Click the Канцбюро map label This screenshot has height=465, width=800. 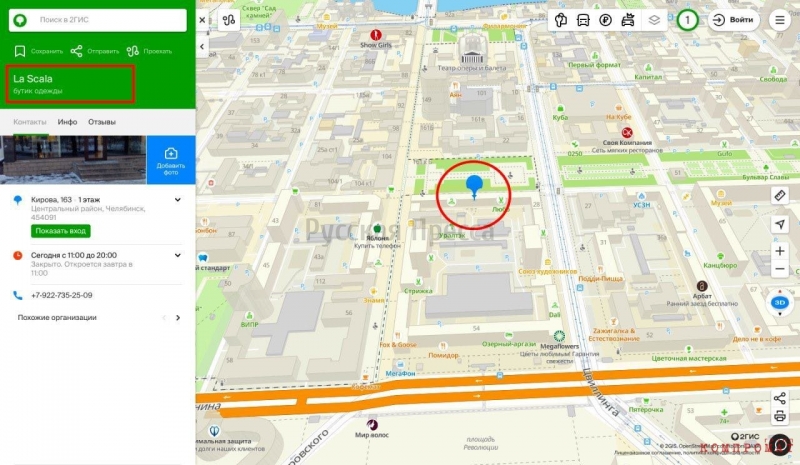pyautogui.click(x=720, y=265)
